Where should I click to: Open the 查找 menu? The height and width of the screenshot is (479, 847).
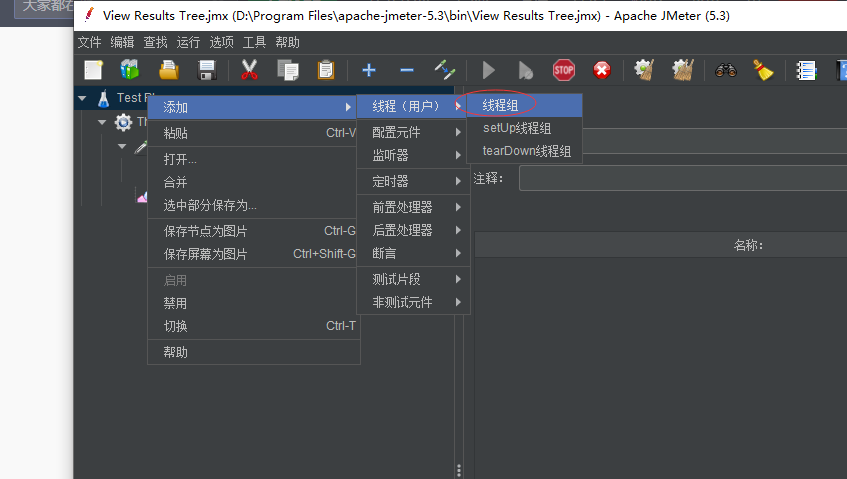click(x=155, y=42)
